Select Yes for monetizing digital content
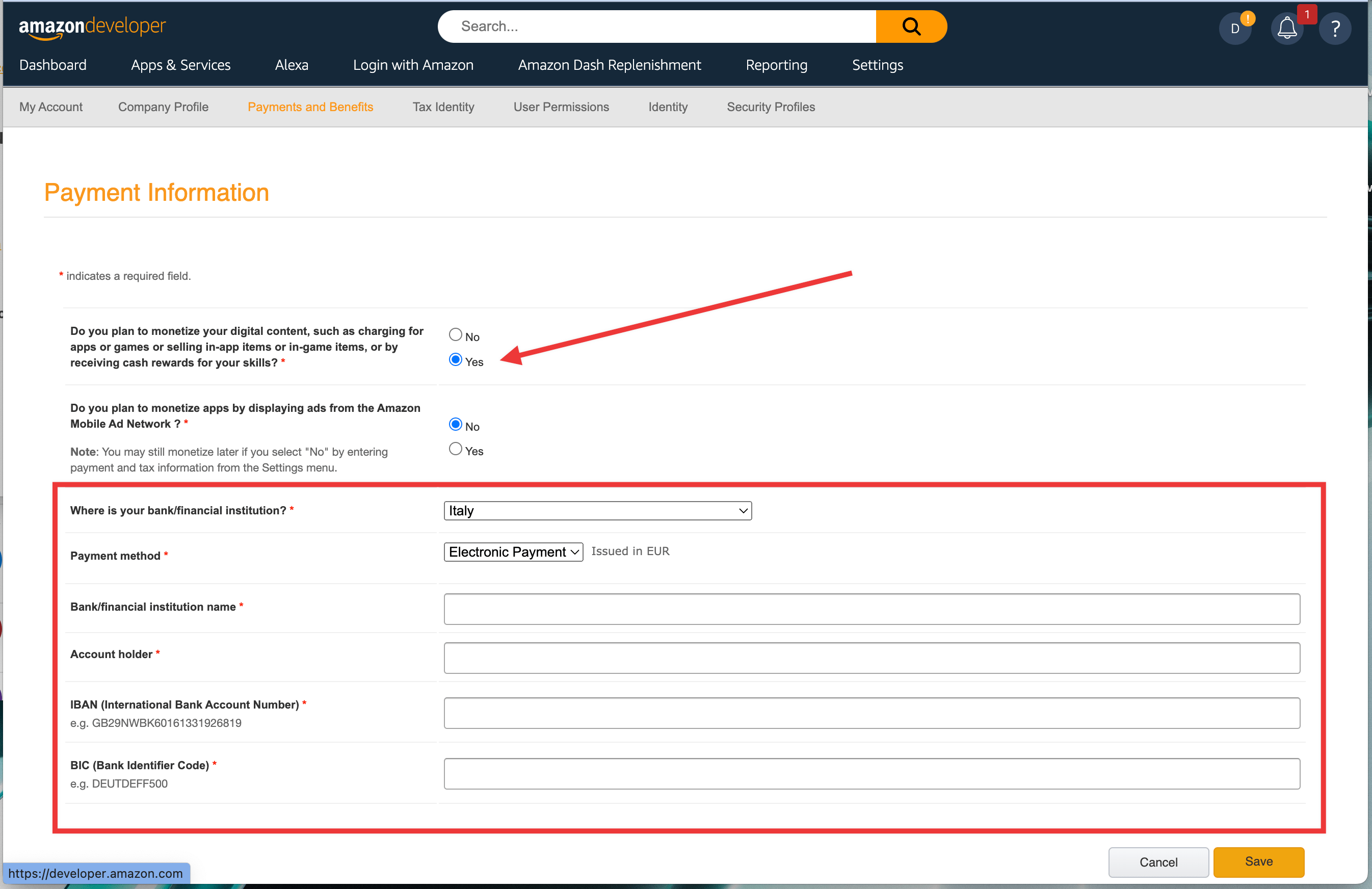Screen dimensions: 1372x889 [x=456, y=360]
